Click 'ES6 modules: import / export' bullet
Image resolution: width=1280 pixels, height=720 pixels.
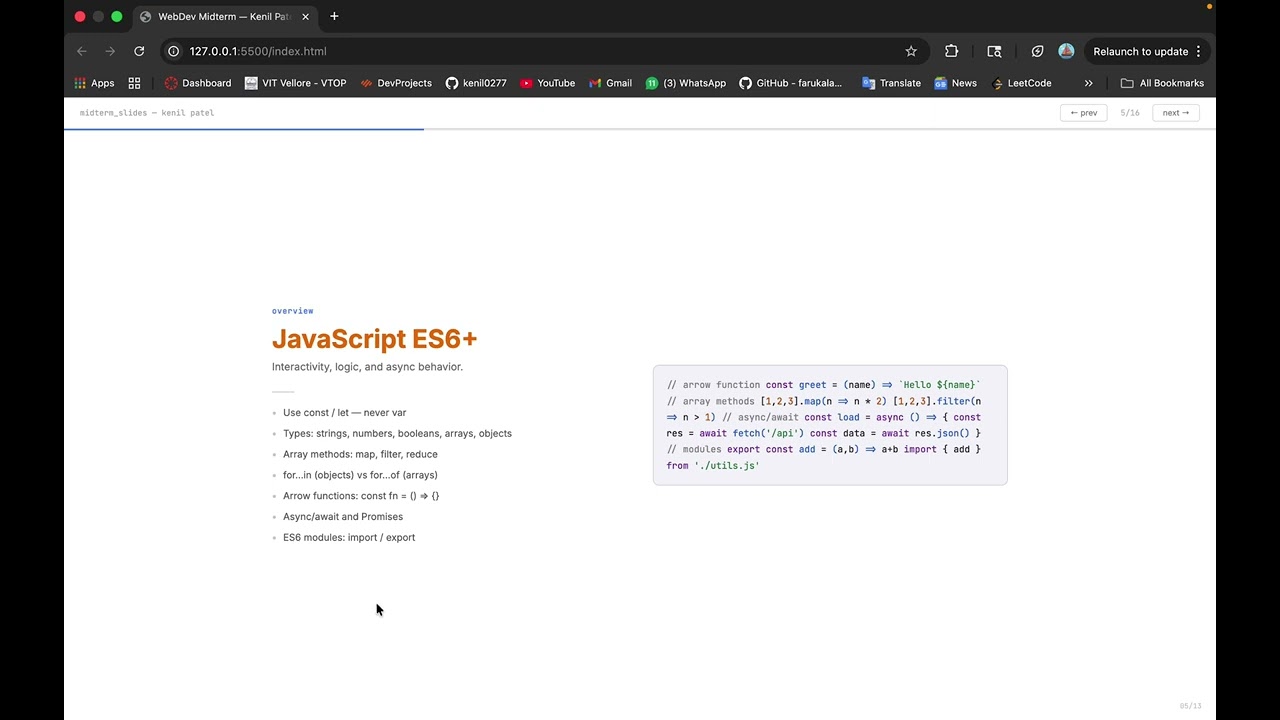click(349, 538)
